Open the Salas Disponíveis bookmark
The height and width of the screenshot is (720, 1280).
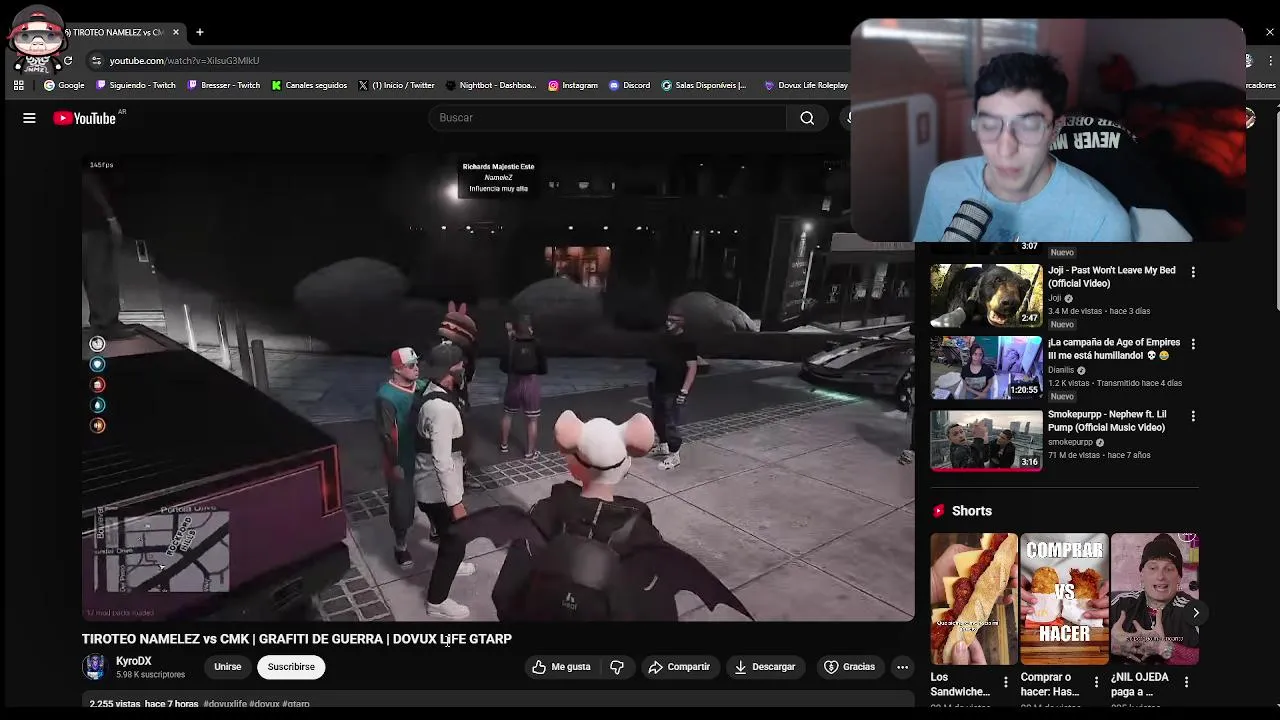tap(704, 85)
